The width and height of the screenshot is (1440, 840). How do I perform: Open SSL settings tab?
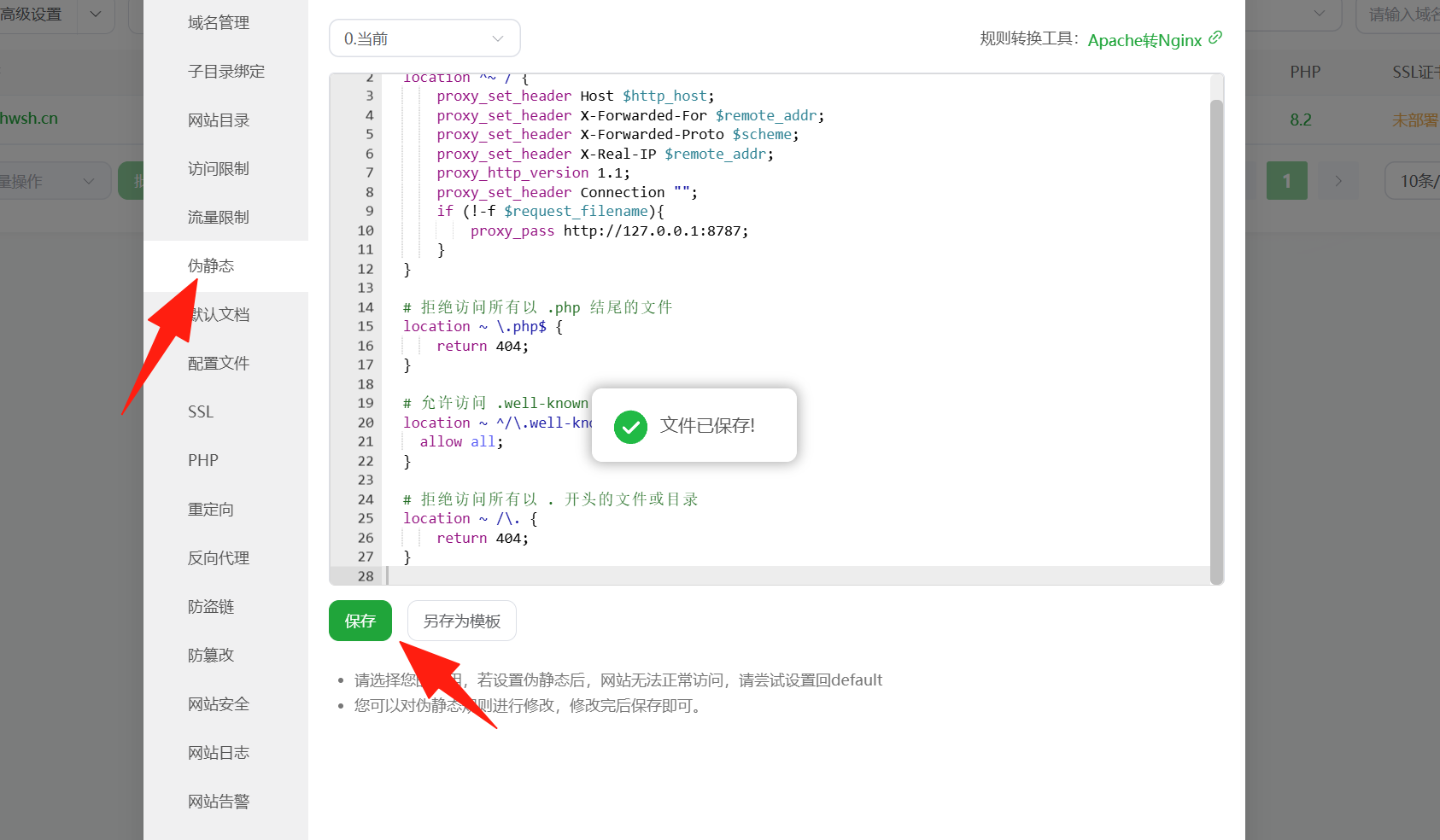[x=201, y=412]
